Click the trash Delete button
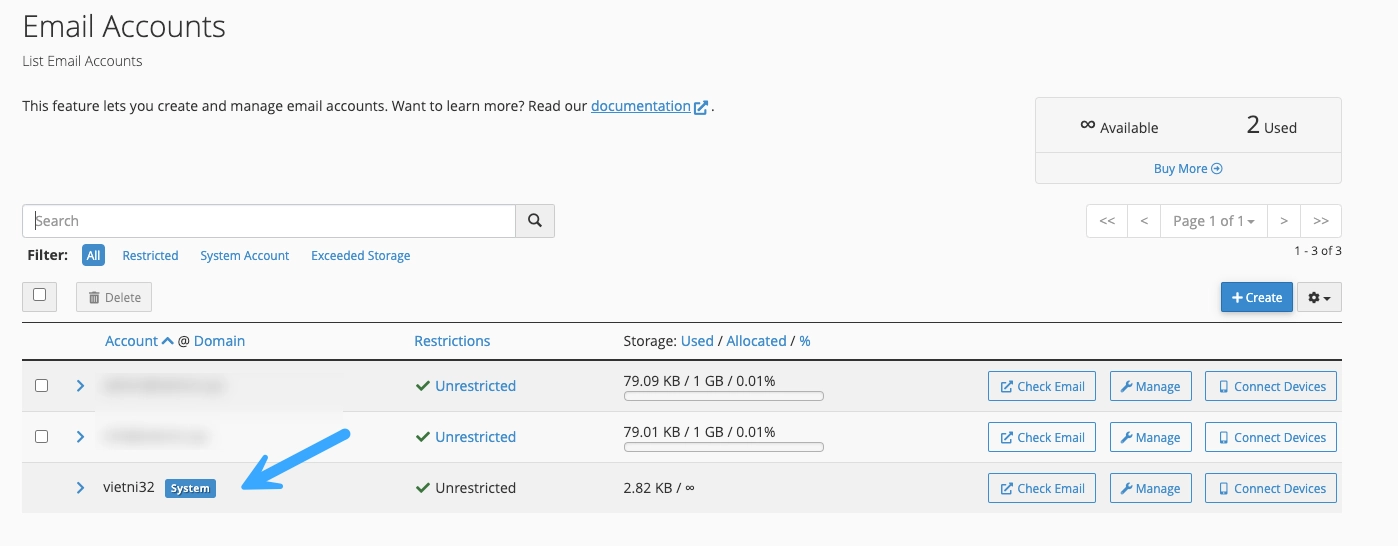The image size is (1398, 546). [114, 297]
